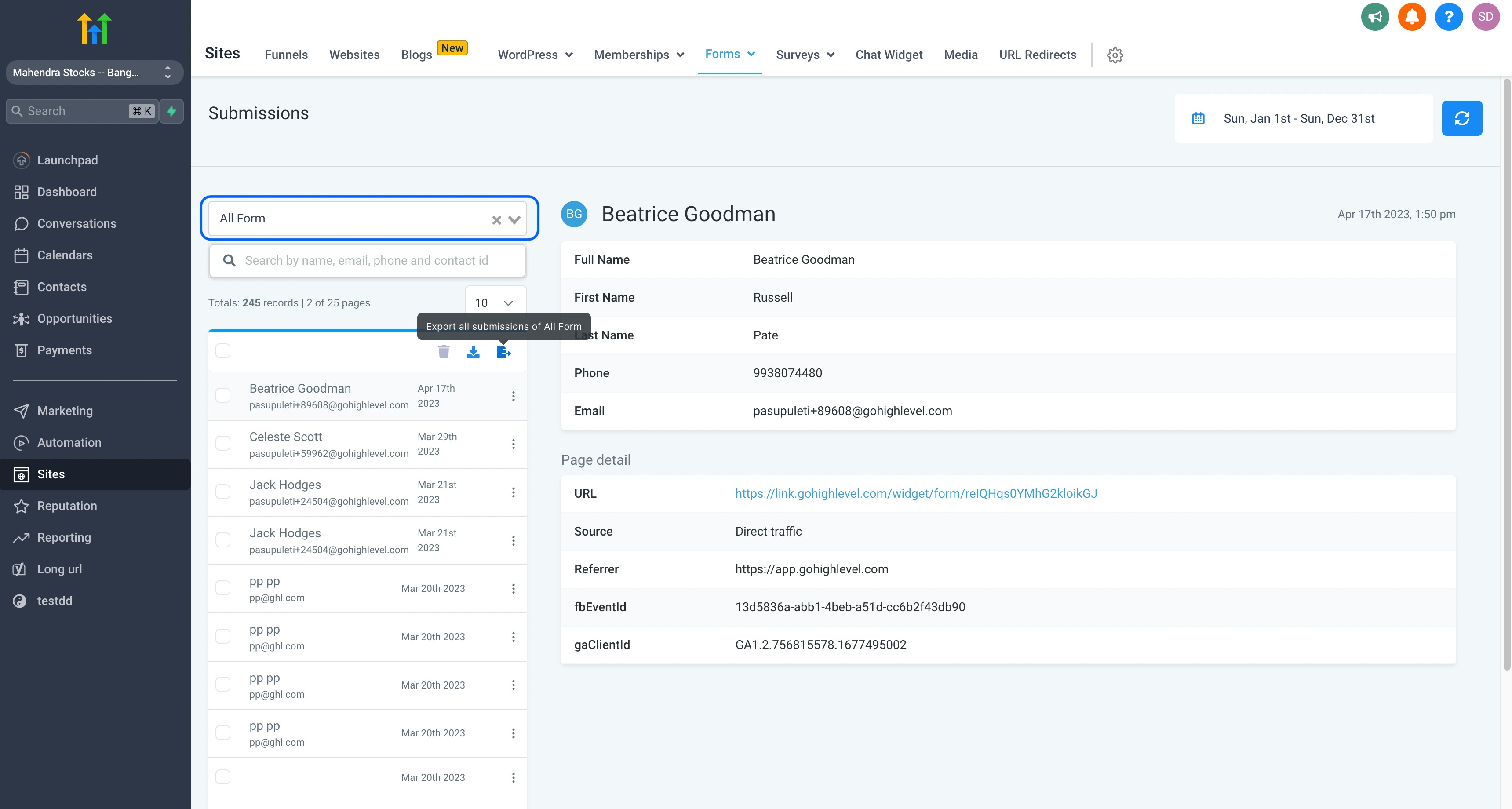This screenshot has height=809, width=1512.
Task: Check the Celeste Scott submission checkbox
Action: (x=223, y=443)
